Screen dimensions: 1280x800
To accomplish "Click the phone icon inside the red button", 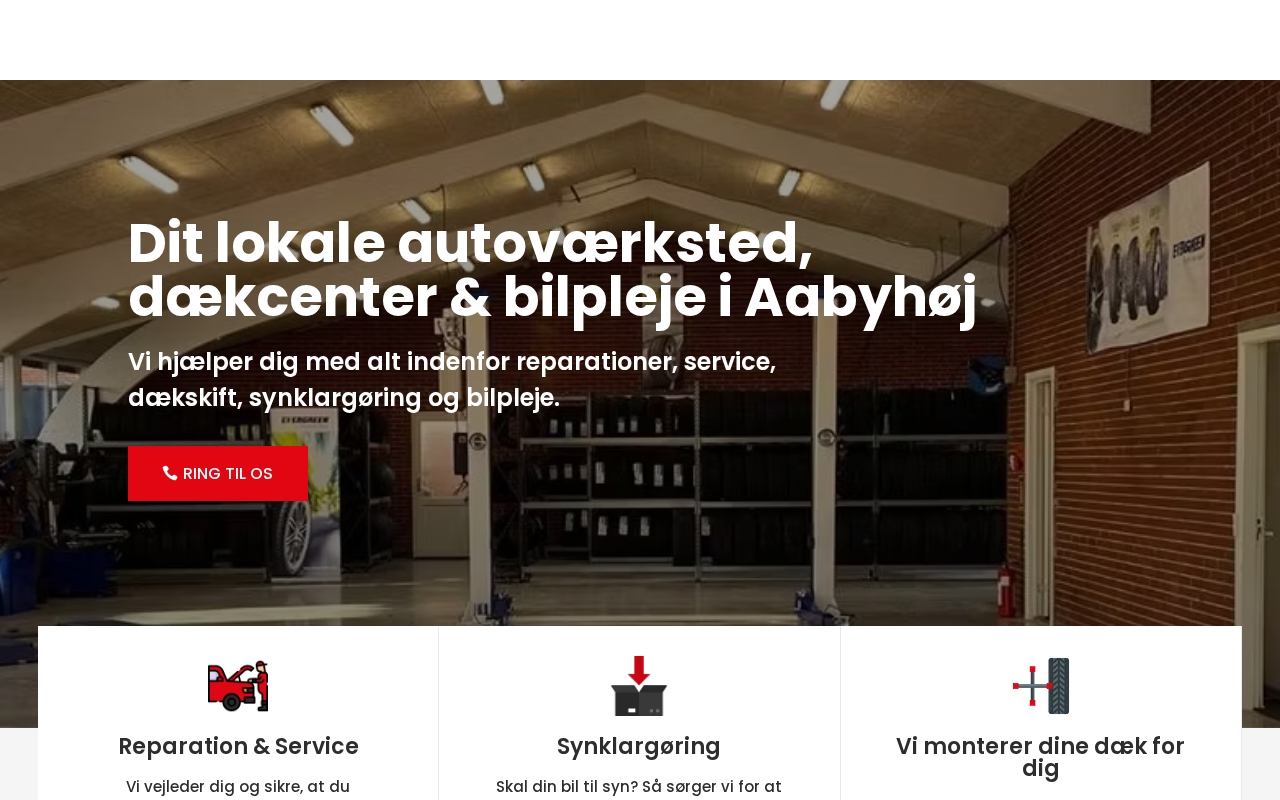I will pos(170,473).
